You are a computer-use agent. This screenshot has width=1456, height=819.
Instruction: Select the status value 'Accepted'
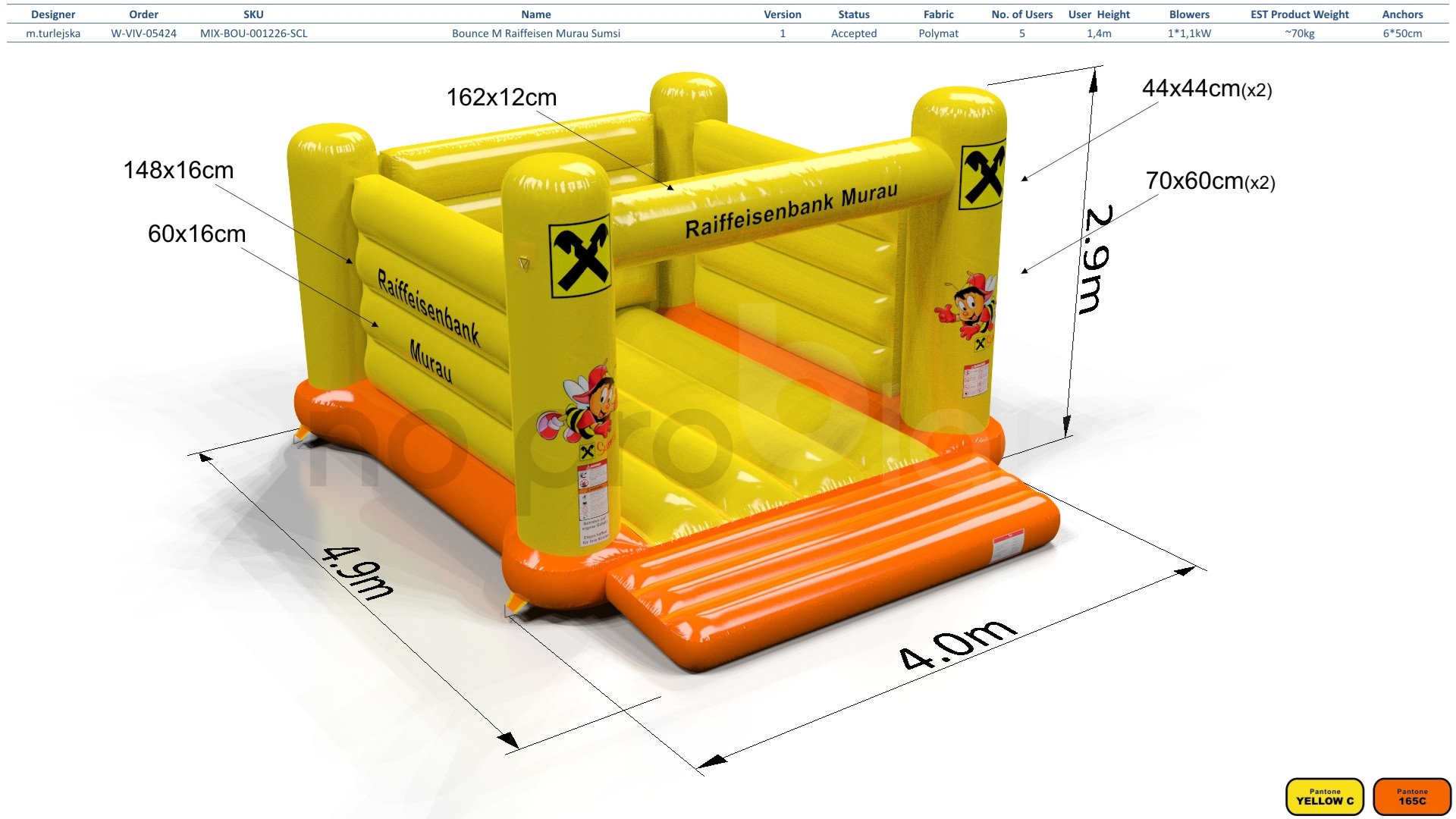click(x=854, y=33)
